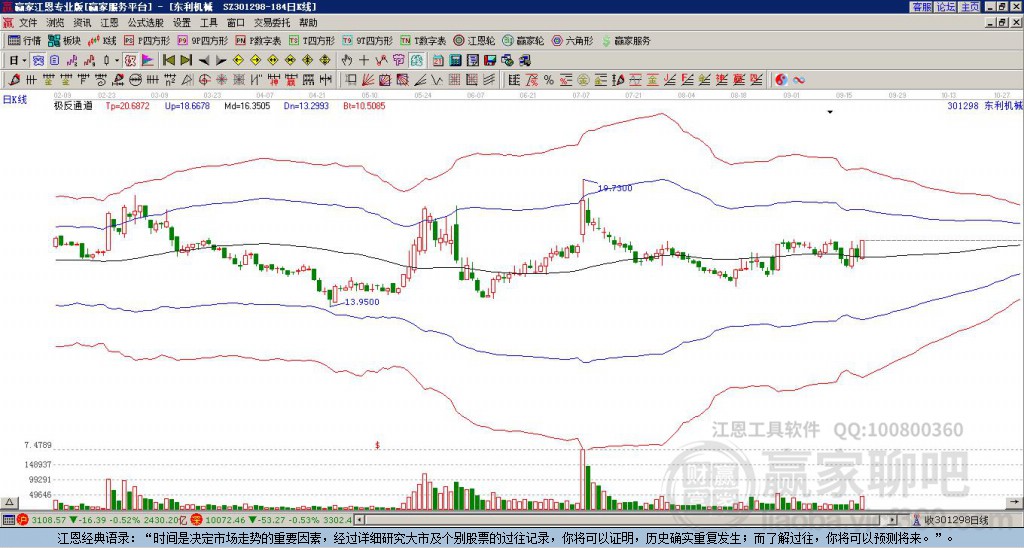Open the 9T四方形 tool
The height and width of the screenshot is (548, 1024).
tap(367, 40)
